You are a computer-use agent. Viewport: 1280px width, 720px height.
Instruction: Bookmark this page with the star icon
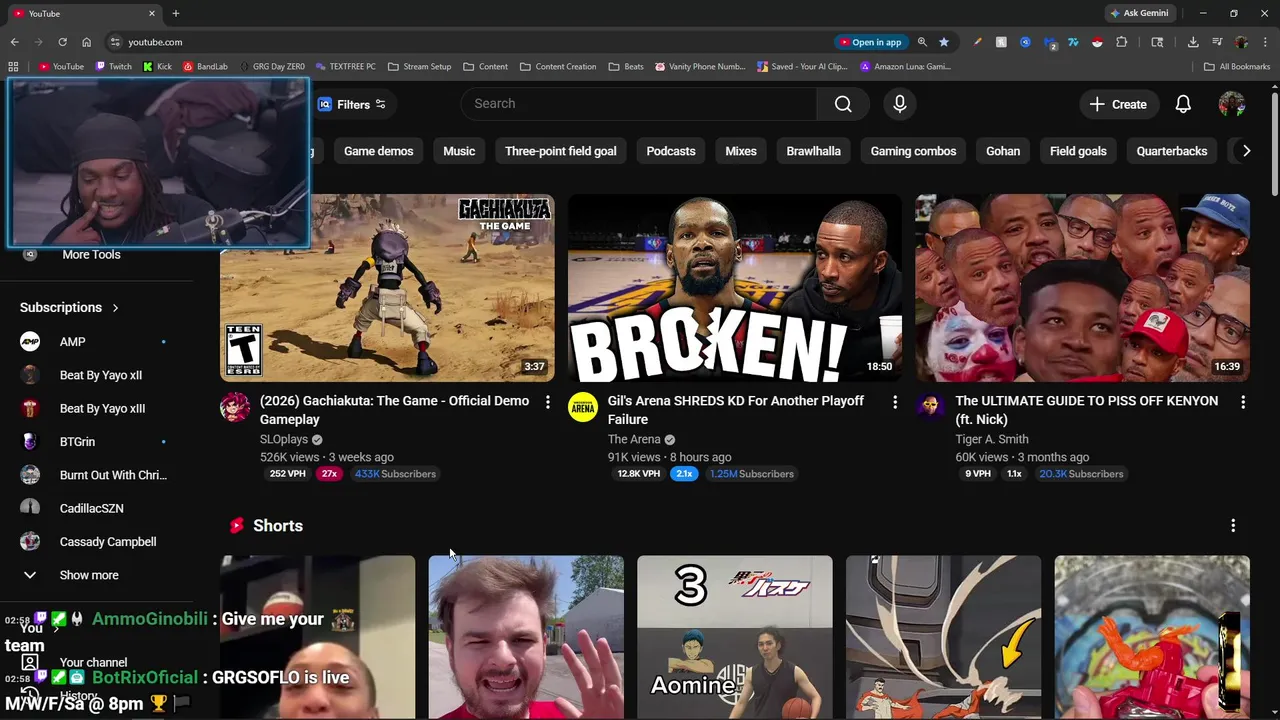pyautogui.click(x=944, y=42)
